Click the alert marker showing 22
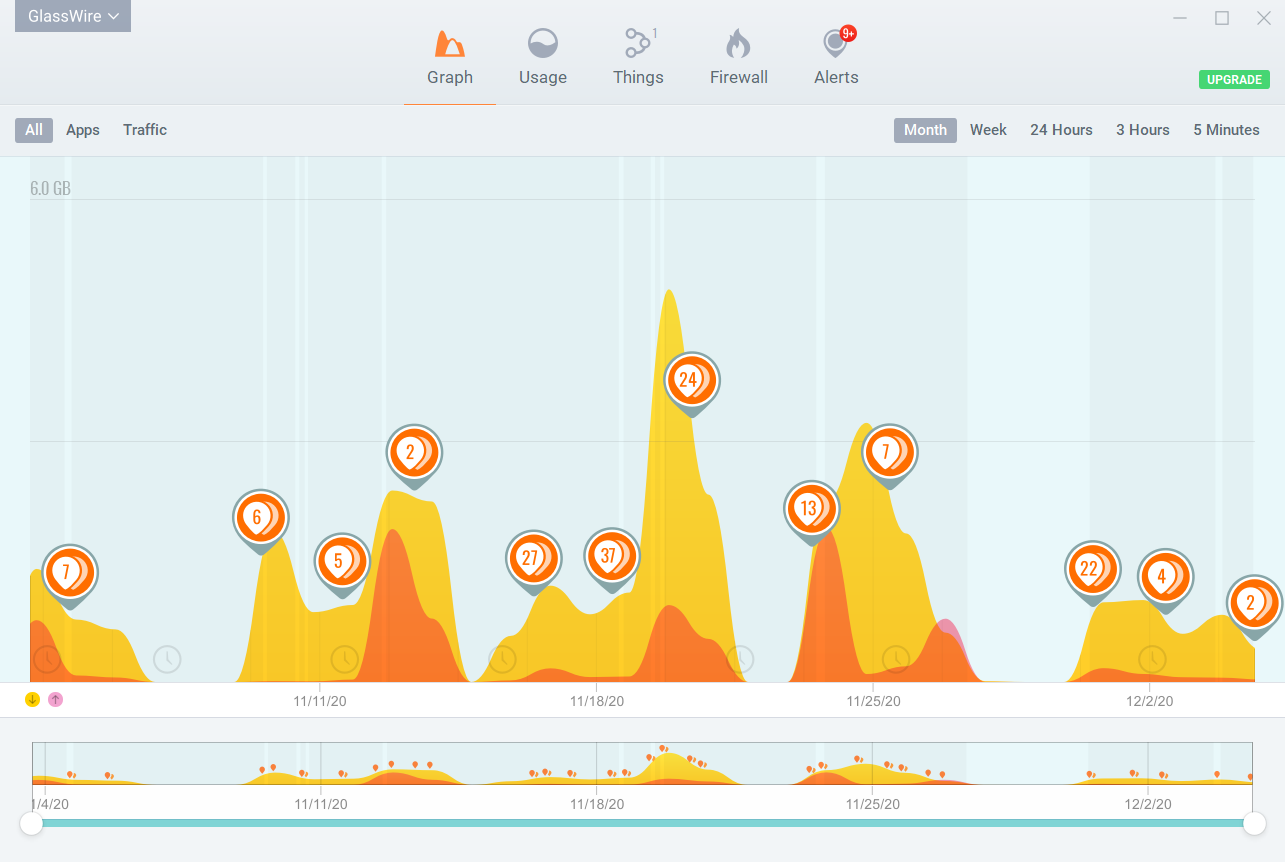This screenshot has height=862, width=1285. pos(1092,569)
